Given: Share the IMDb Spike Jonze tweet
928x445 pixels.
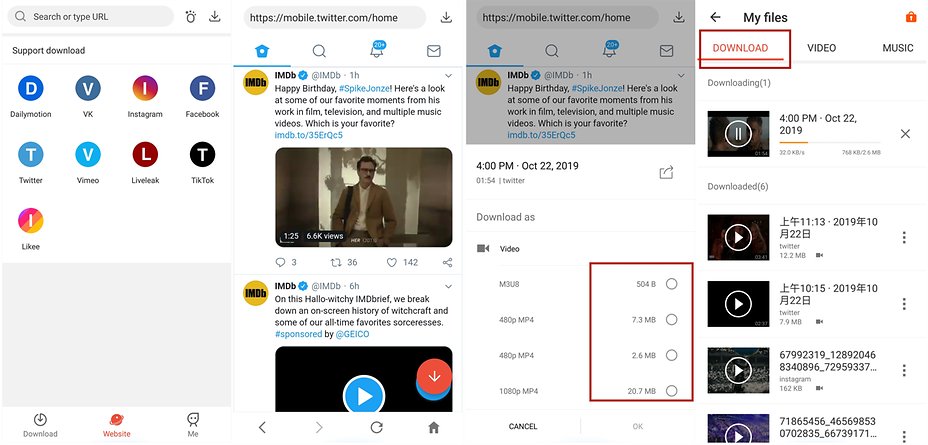Looking at the screenshot, I should pyautogui.click(x=447, y=262).
